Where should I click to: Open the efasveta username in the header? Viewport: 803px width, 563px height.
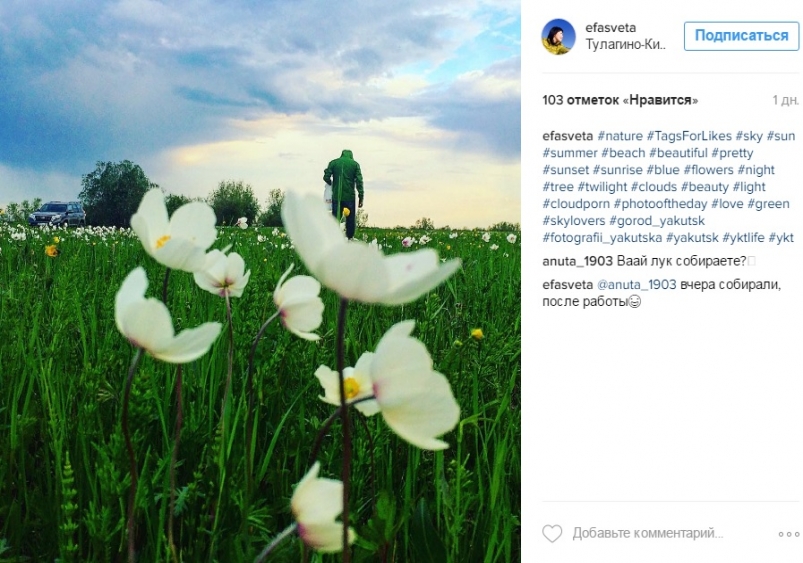click(x=610, y=28)
